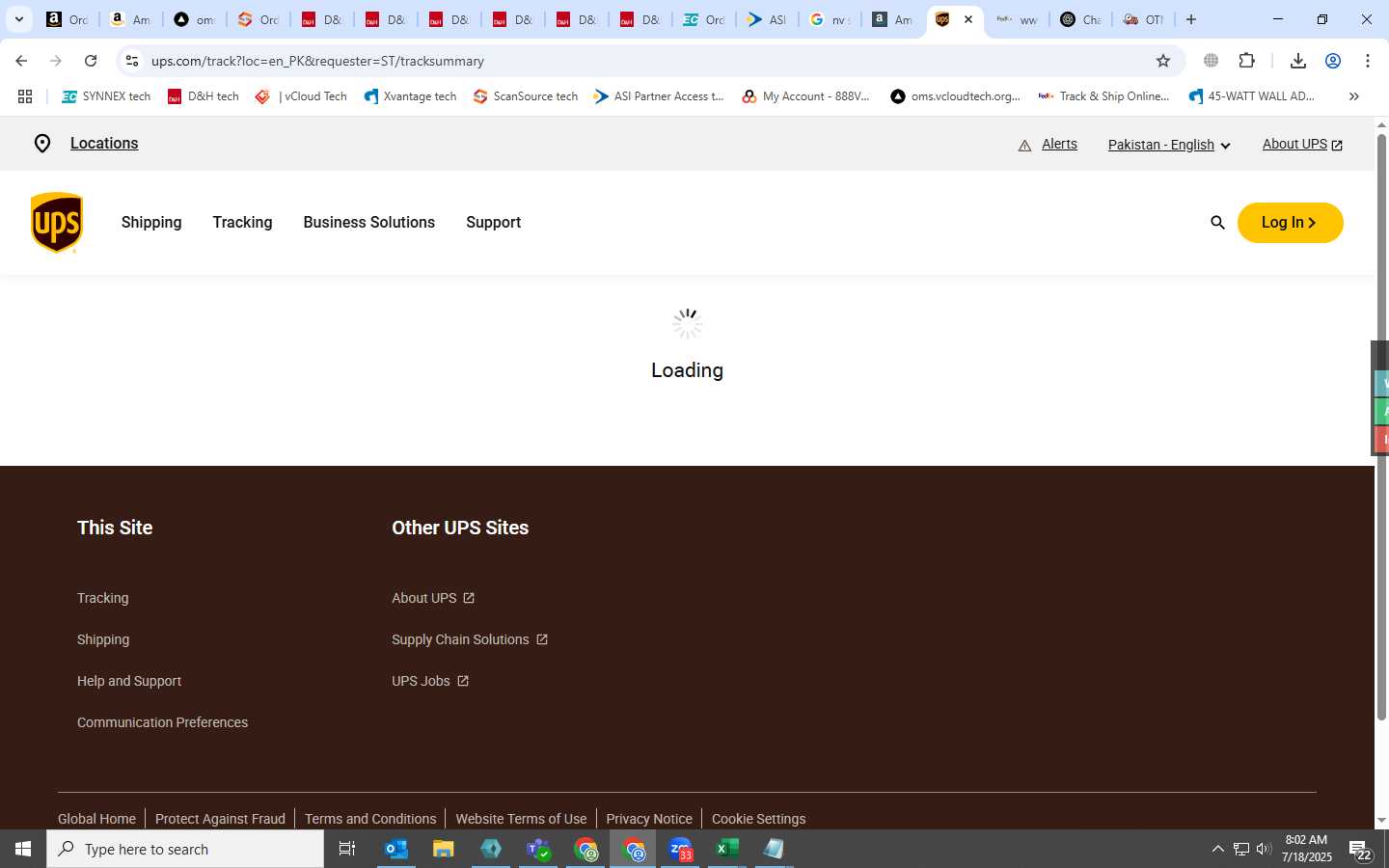Open footer About UPS external link
Screen dimensions: 1389x868
click(433, 598)
